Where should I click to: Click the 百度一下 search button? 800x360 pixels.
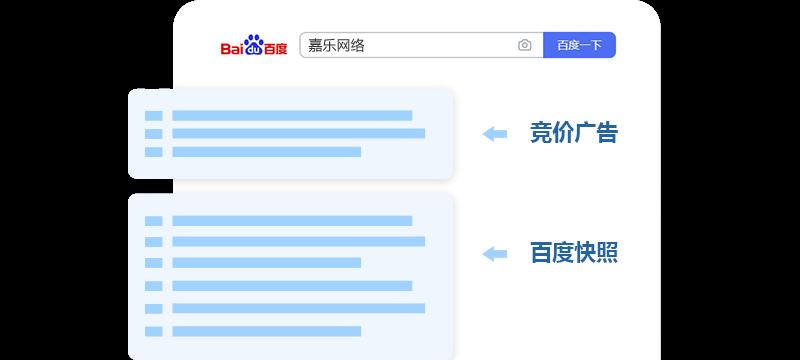click(x=579, y=45)
